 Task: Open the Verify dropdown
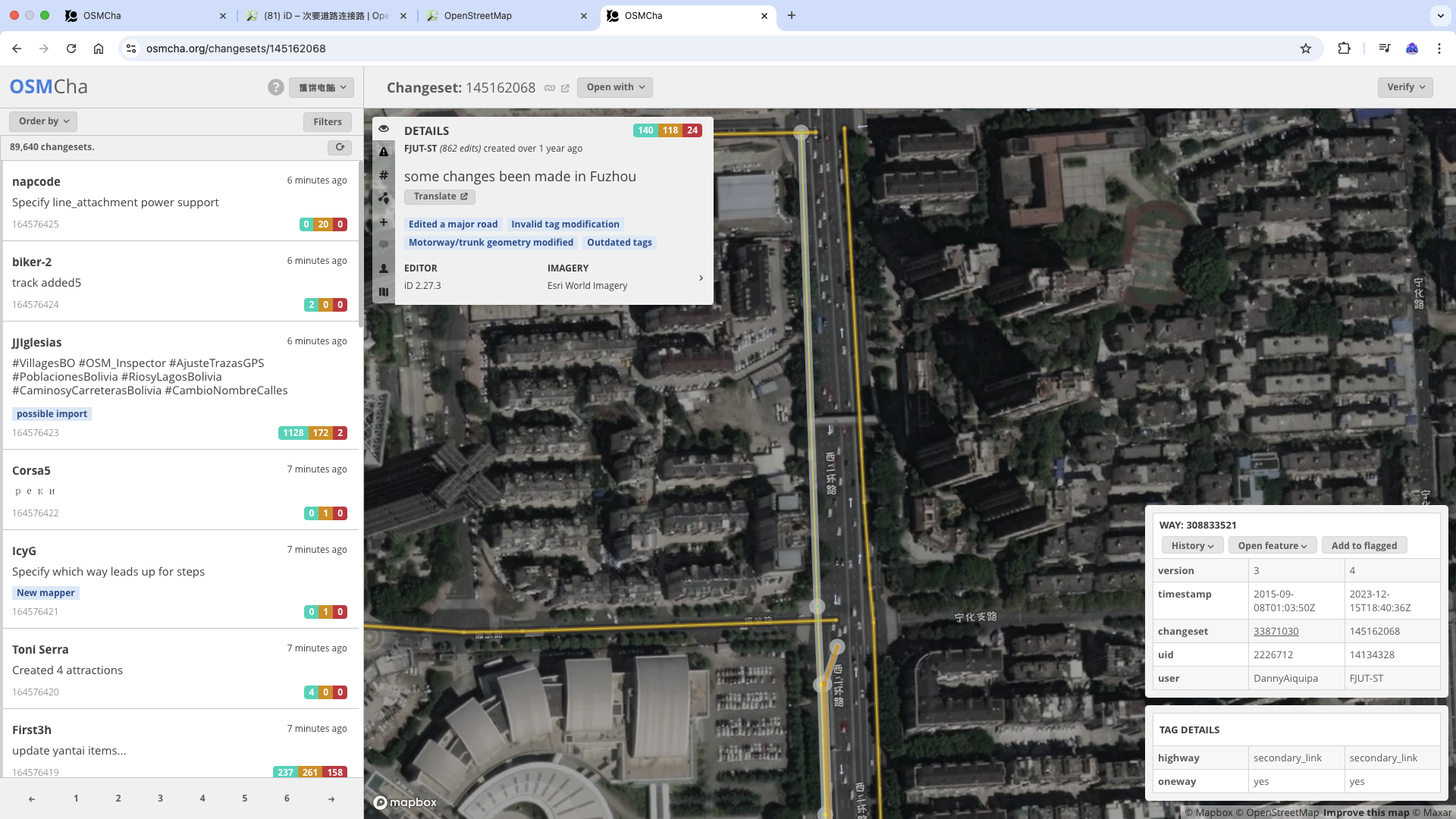point(1405,87)
